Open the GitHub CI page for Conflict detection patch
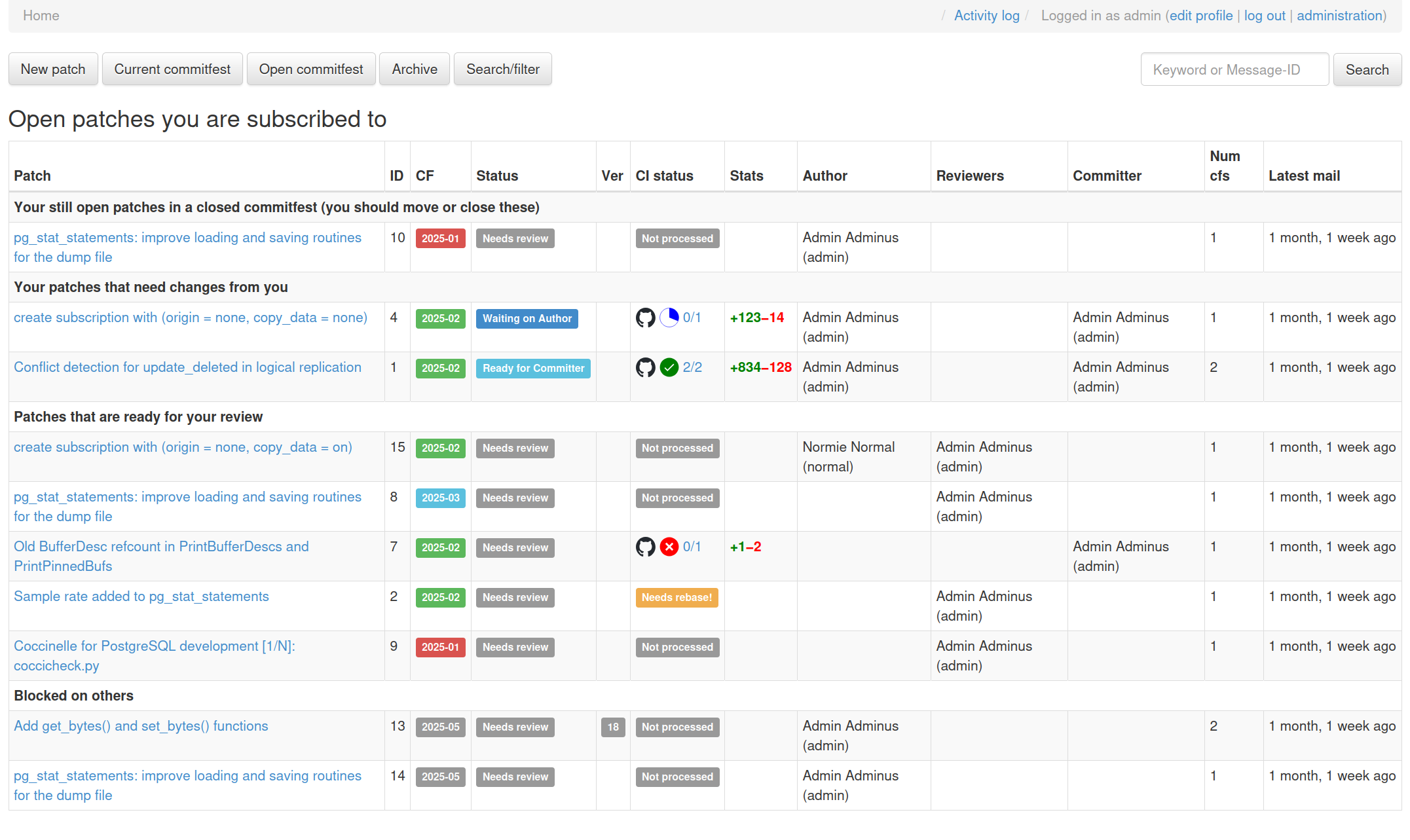This screenshot has height=840, width=1410. click(x=645, y=368)
